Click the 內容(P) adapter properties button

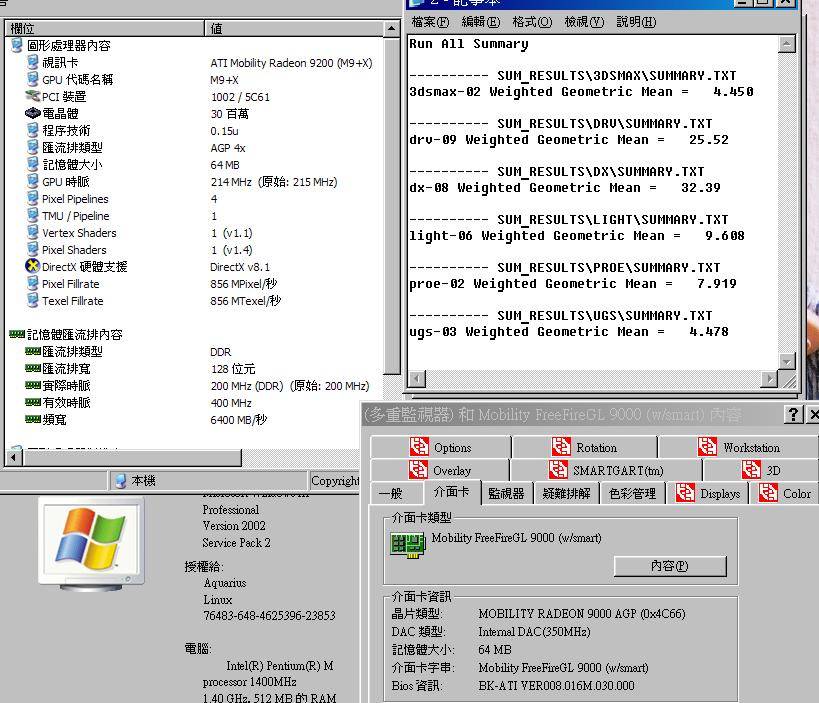coord(670,566)
